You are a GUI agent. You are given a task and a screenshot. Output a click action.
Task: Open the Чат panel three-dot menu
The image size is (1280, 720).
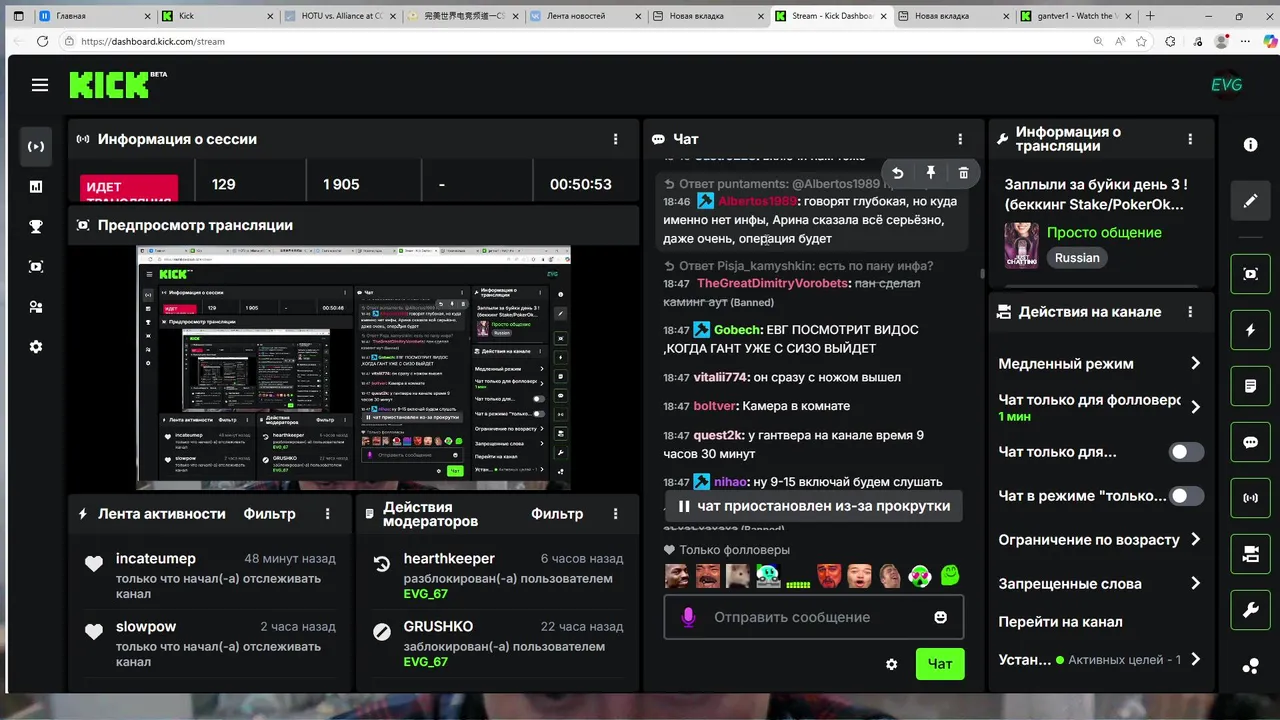pos(960,140)
